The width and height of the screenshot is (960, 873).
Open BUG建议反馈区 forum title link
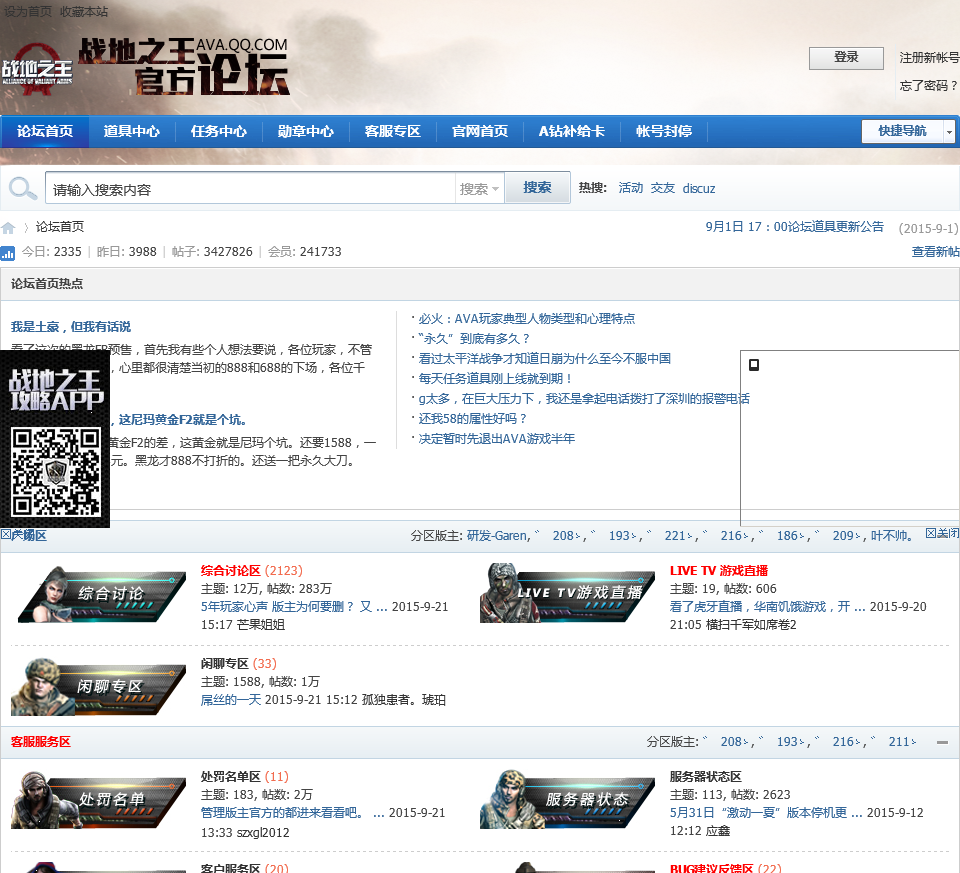(x=711, y=867)
